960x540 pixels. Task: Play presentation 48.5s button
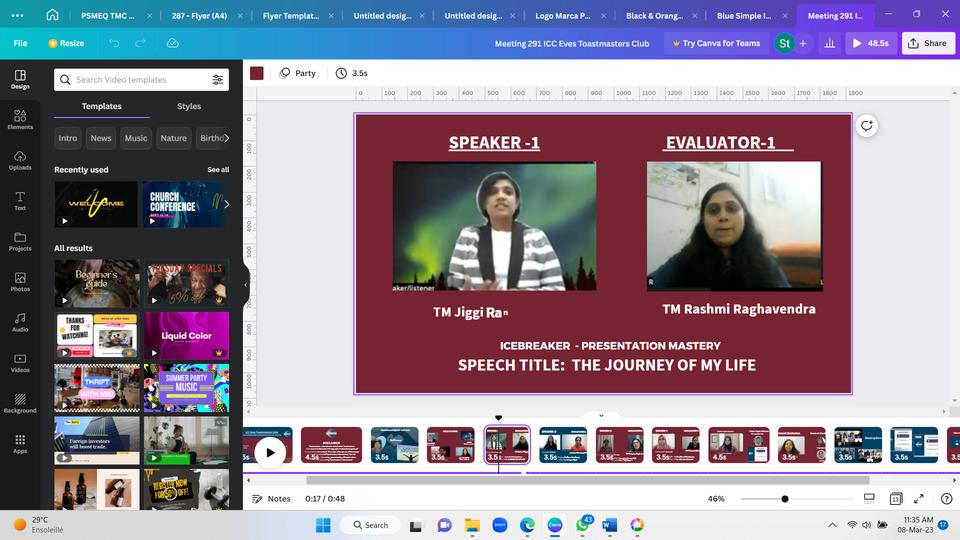[871, 43]
